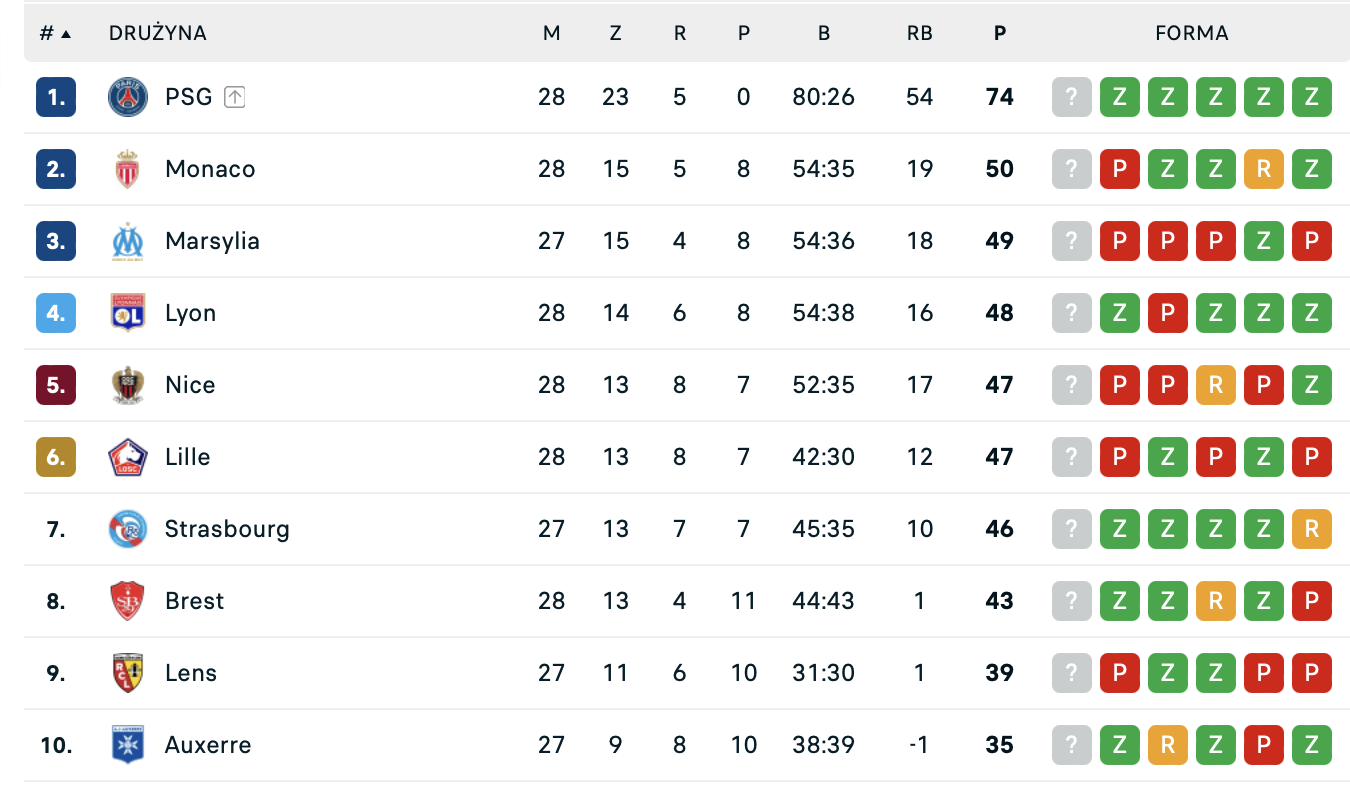Click the last red P badge in Marsylia row
Screen dimensions: 1350x786
pyautogui.click(x=1311, y=241)
